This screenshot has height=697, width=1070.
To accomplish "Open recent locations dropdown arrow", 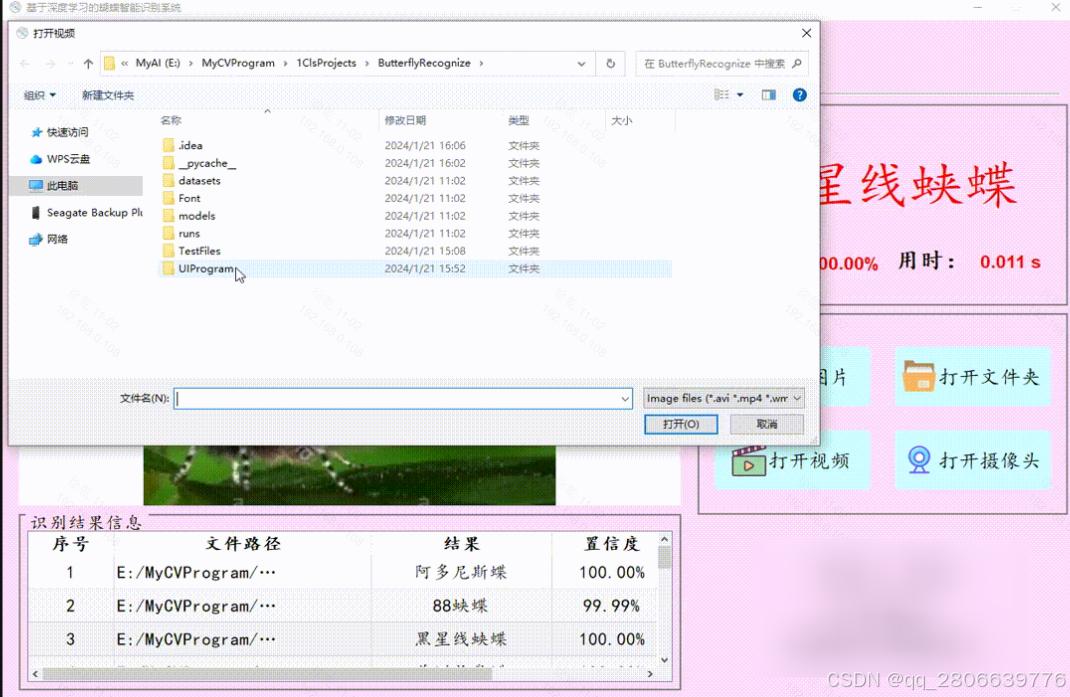I will [x=70, y=63].
